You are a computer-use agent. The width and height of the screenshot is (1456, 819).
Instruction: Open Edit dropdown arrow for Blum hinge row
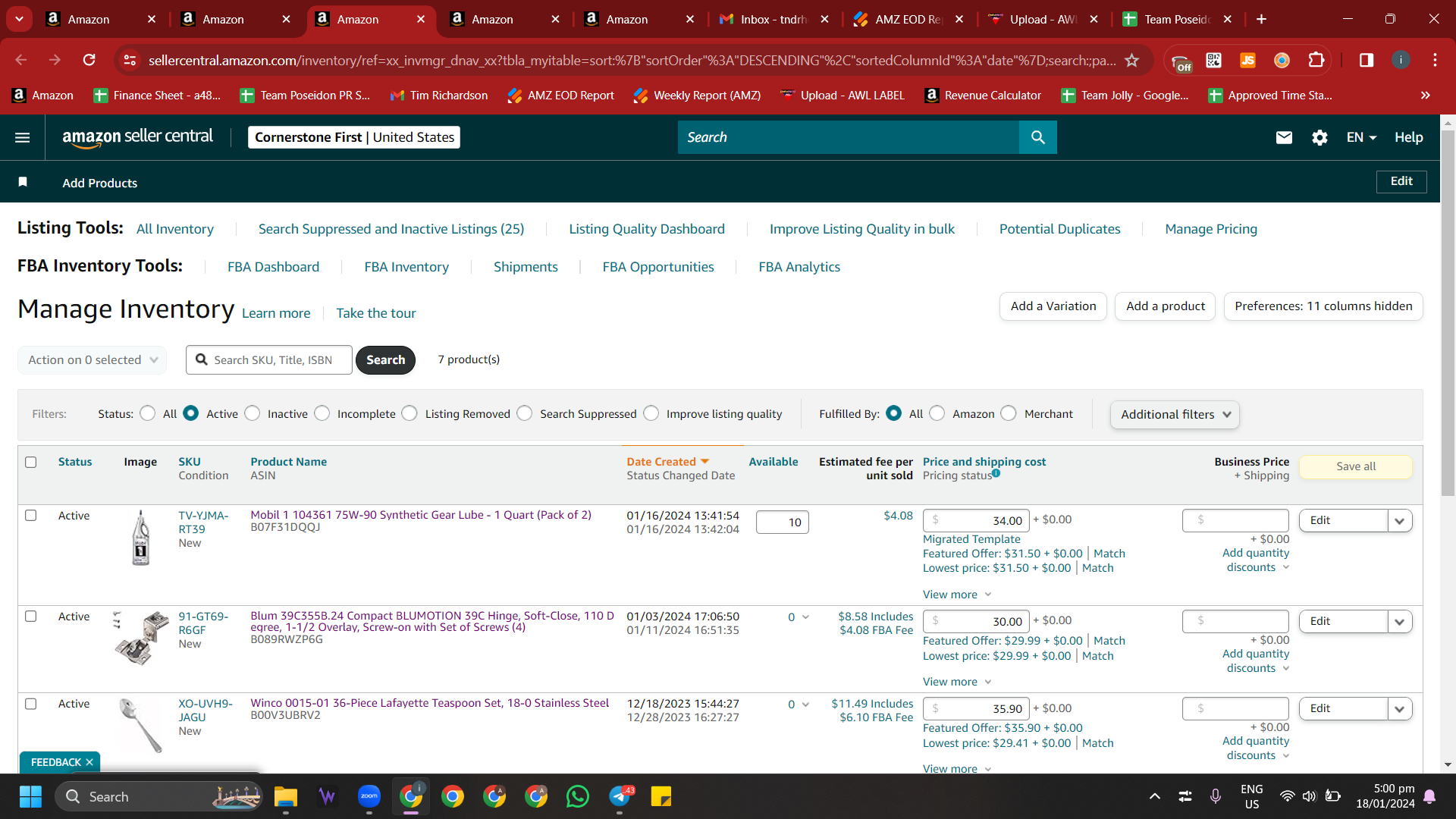click(x=1399, y=621)
